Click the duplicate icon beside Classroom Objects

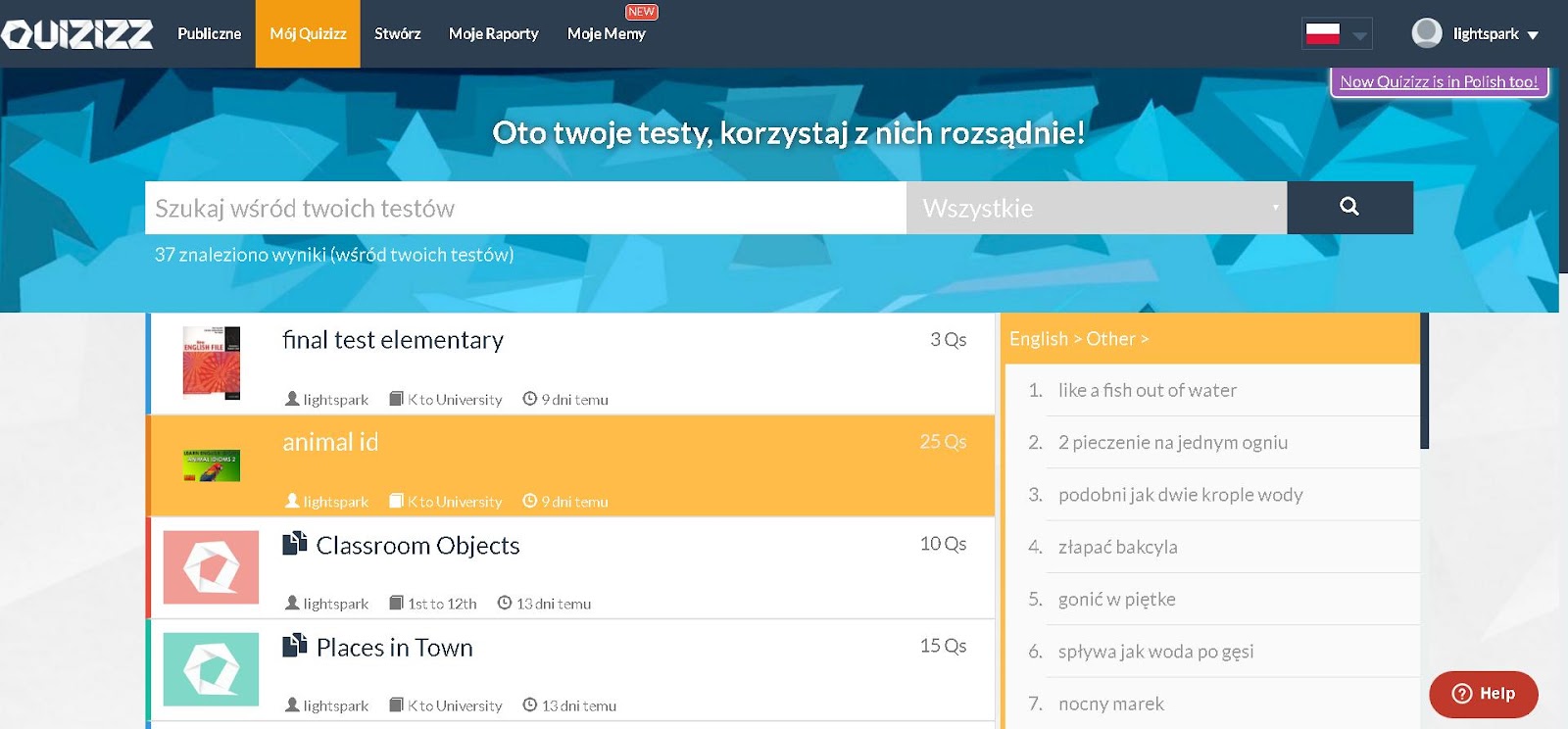pos(295,544)
